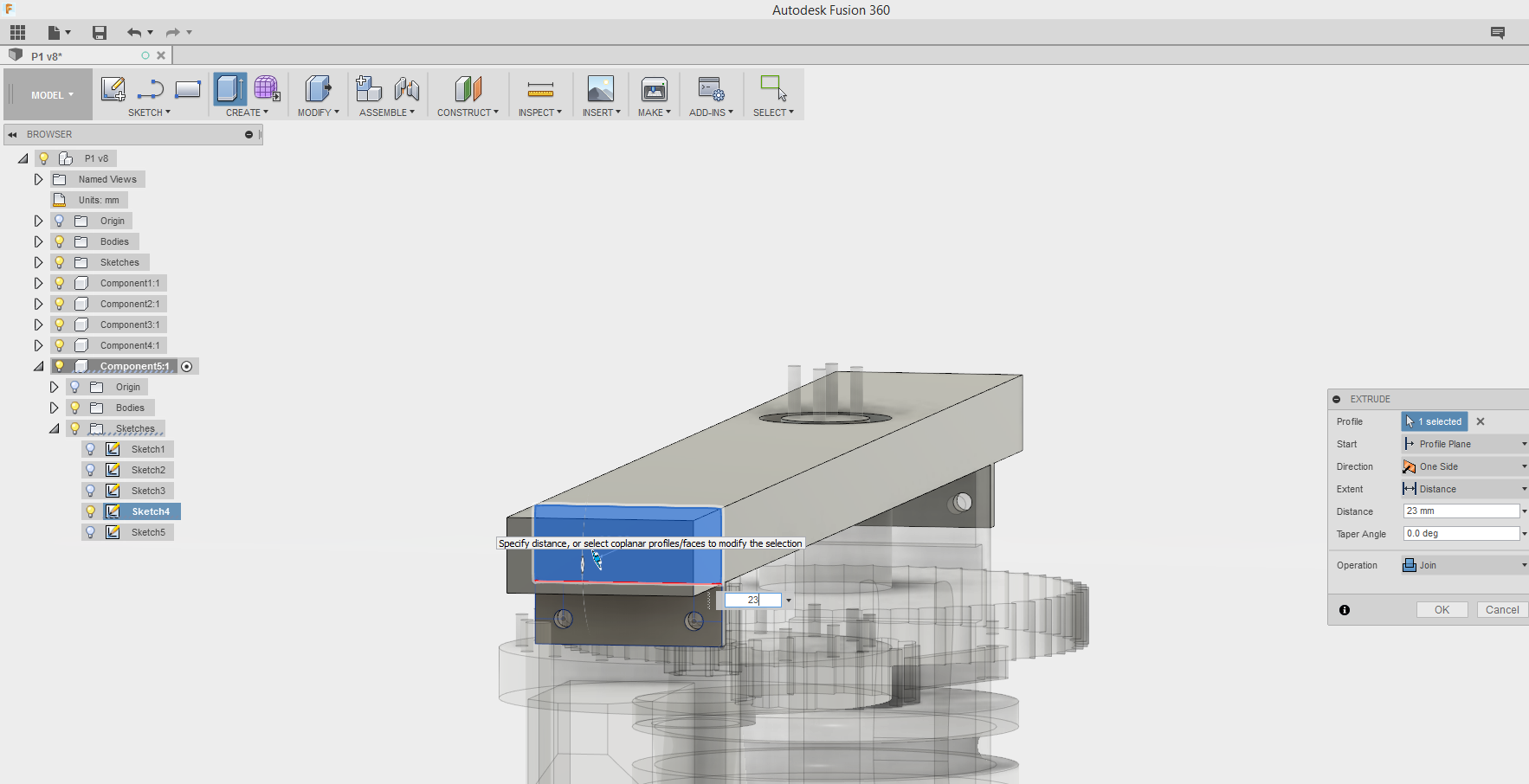This screenshot has height=784, width=1529.
Task: Select Sketch3 in the browser tree
Action: click(148, 491)
